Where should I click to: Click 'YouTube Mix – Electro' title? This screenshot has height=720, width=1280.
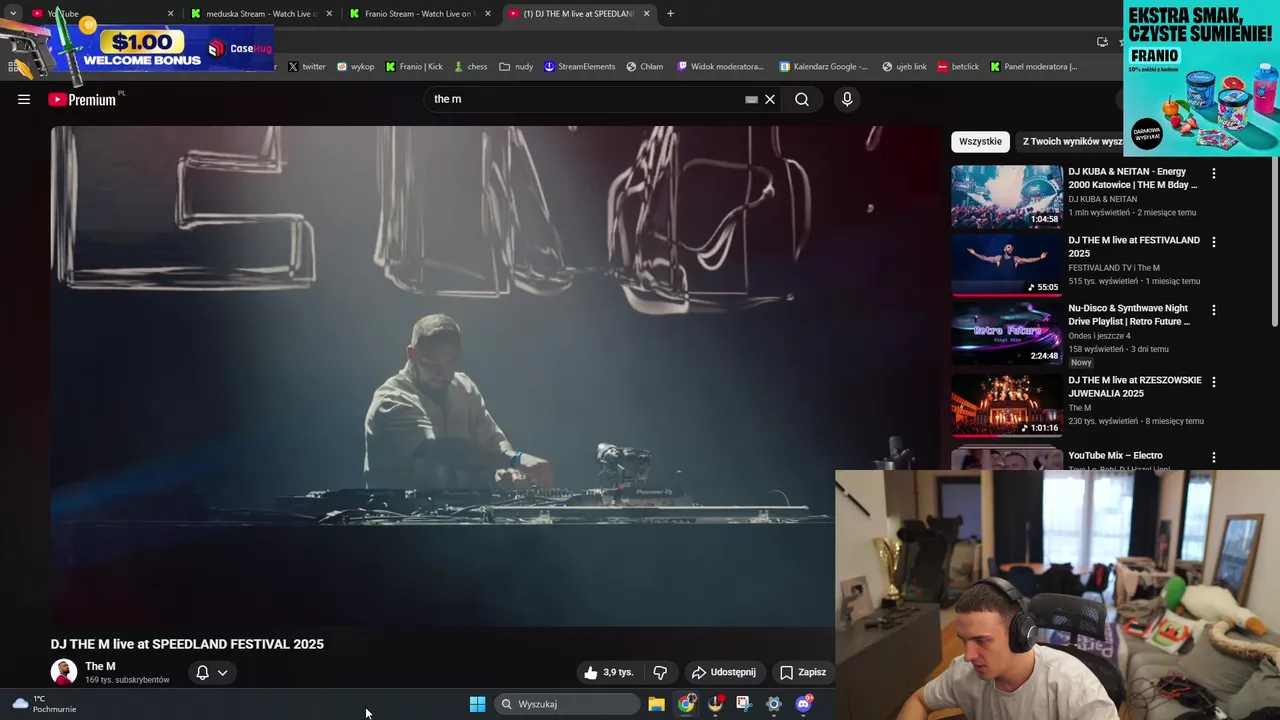point(1115,456)
